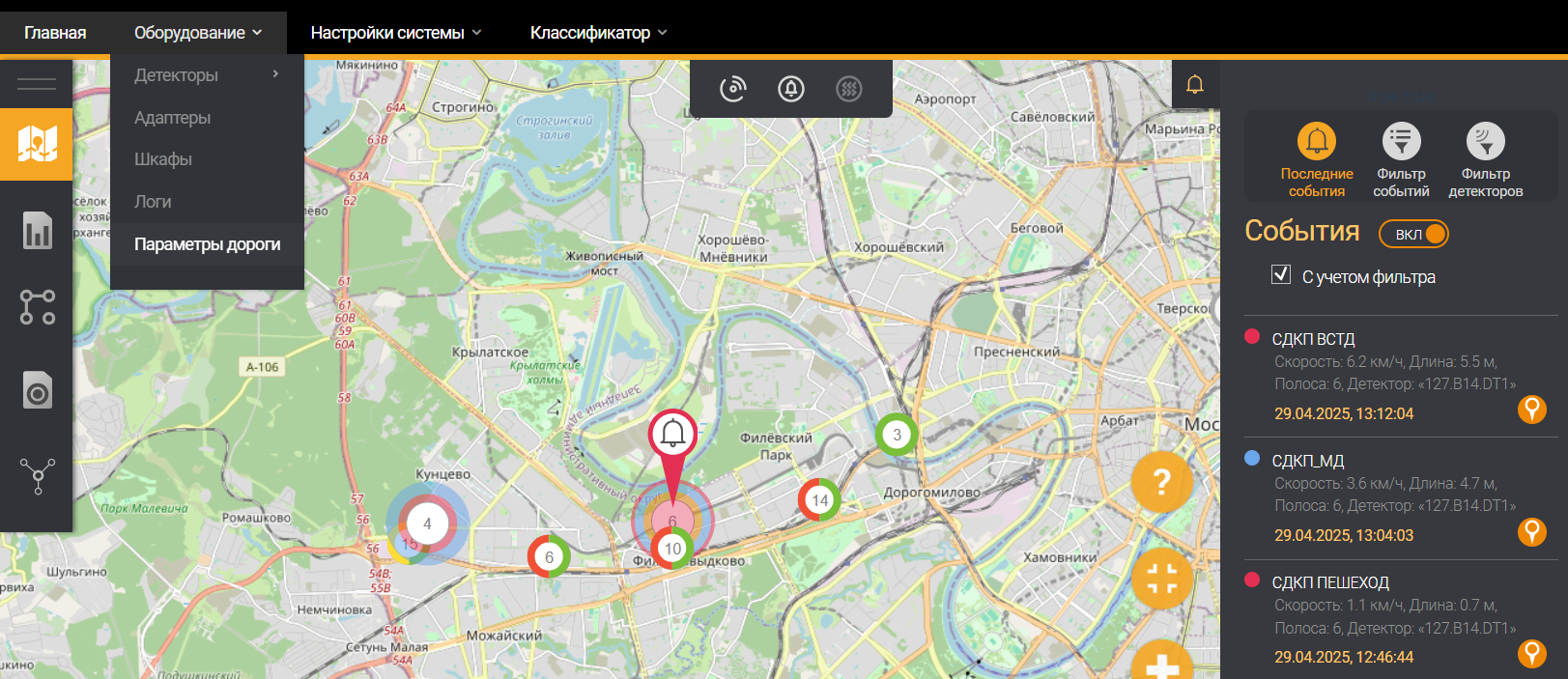Click the Дорогомилово label on the map
This screenshot has height=679, width=1568.
click(931, 493)
